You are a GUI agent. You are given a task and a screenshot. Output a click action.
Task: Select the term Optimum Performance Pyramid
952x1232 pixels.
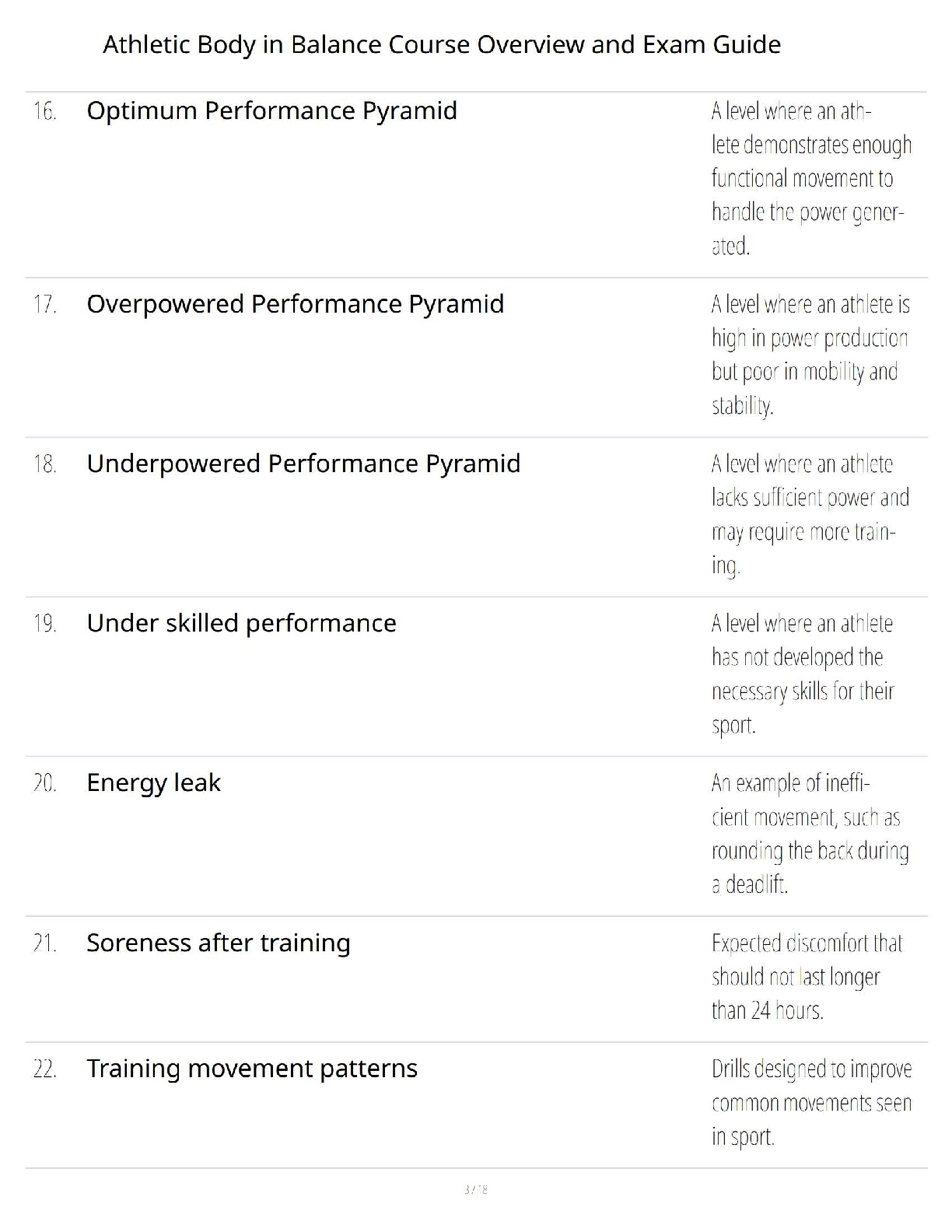271,110
